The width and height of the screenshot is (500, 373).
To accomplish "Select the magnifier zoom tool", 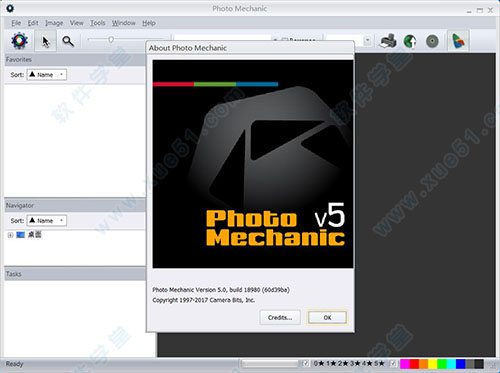I will point(68,41).
